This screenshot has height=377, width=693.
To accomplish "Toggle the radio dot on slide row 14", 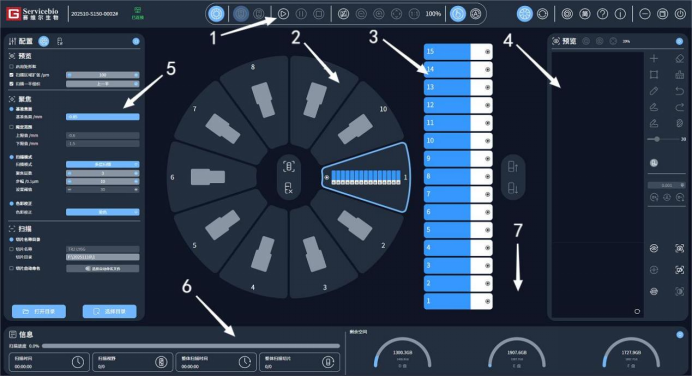I will pyautogui.click(x=487, y=69).
